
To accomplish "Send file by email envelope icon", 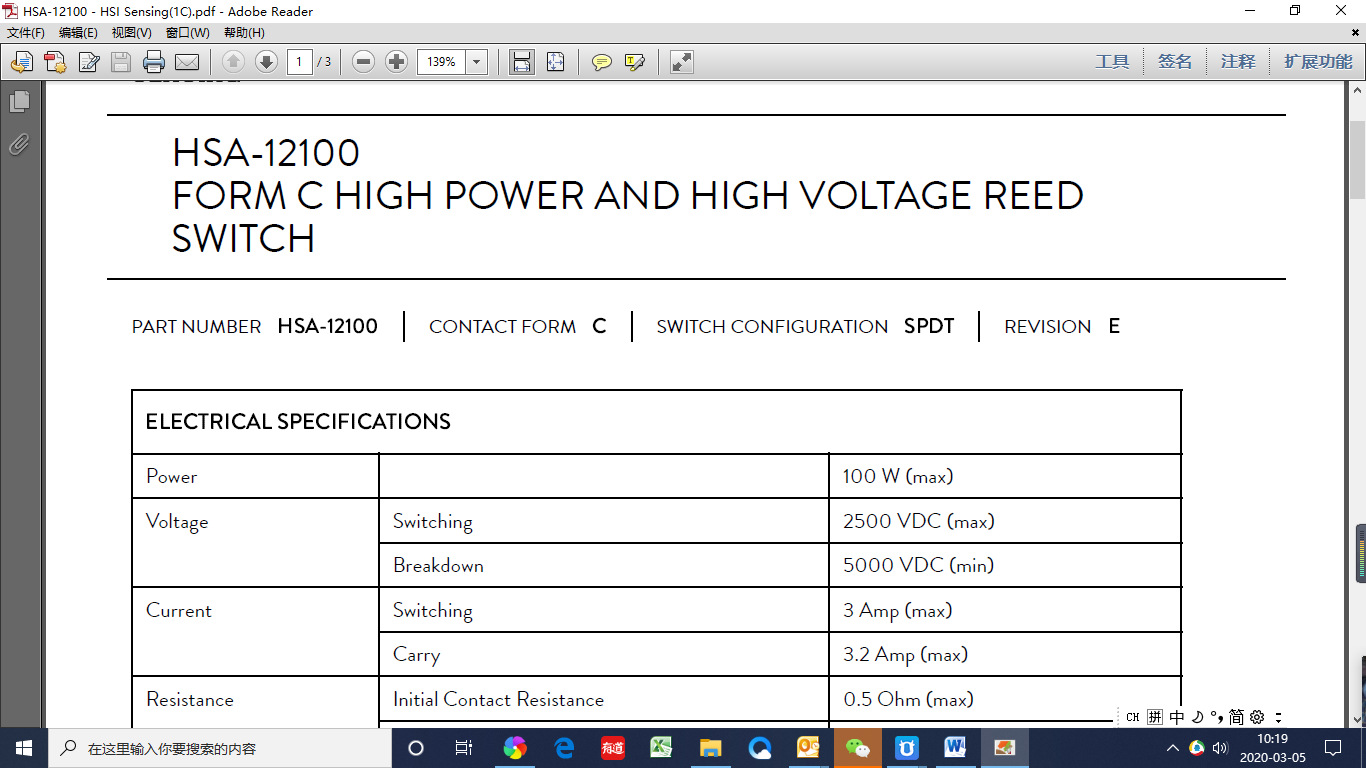I will click(187, 62).
